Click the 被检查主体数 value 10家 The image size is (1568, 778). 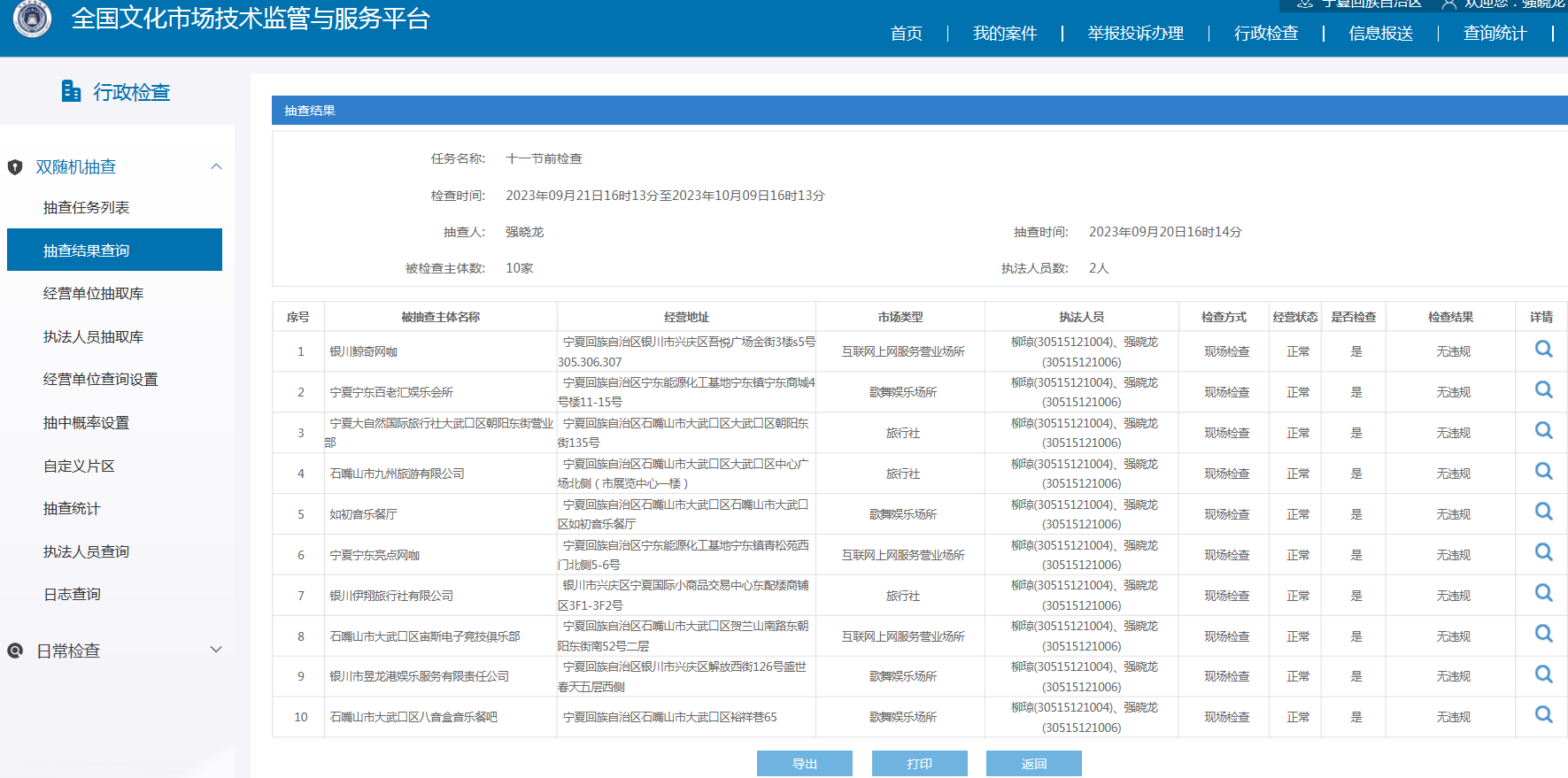click(x=519, y=268)
